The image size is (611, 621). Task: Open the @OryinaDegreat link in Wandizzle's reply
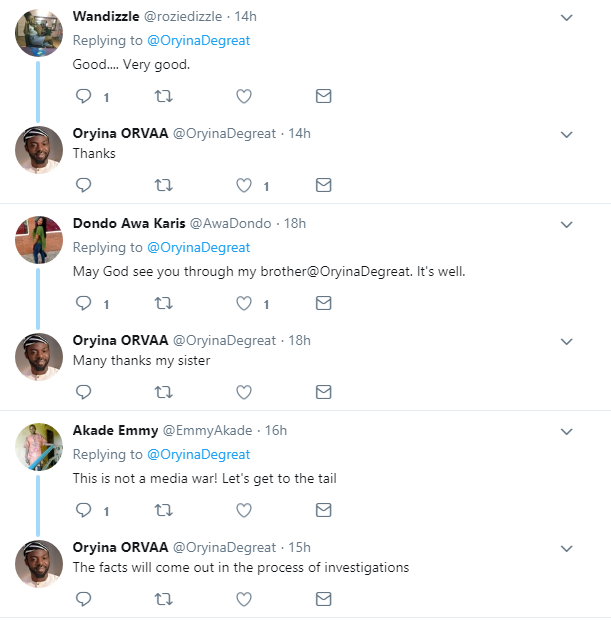point(198,41)
